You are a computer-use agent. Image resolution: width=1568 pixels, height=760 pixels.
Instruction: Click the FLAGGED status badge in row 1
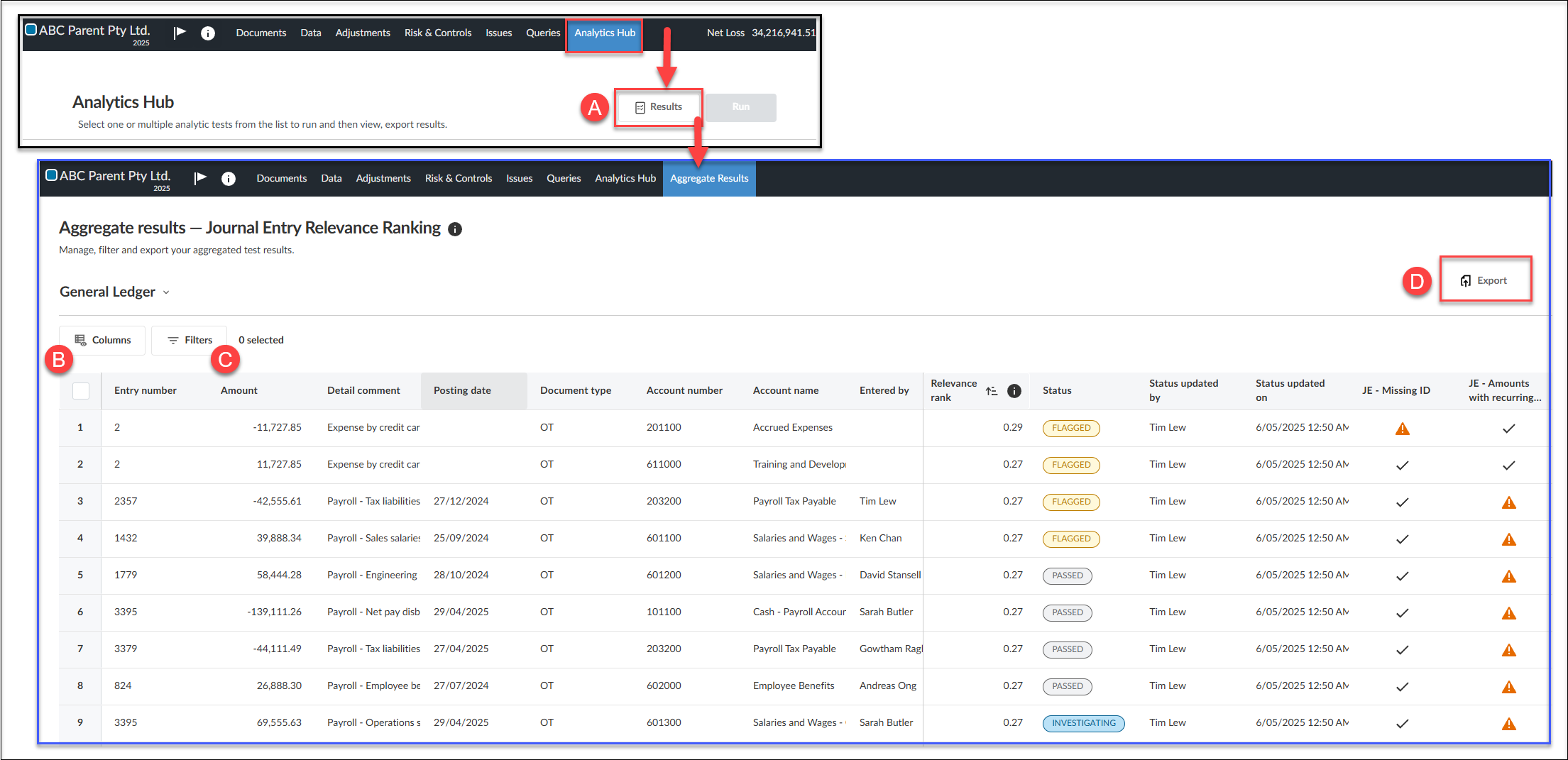click(x=1071, y=428)
